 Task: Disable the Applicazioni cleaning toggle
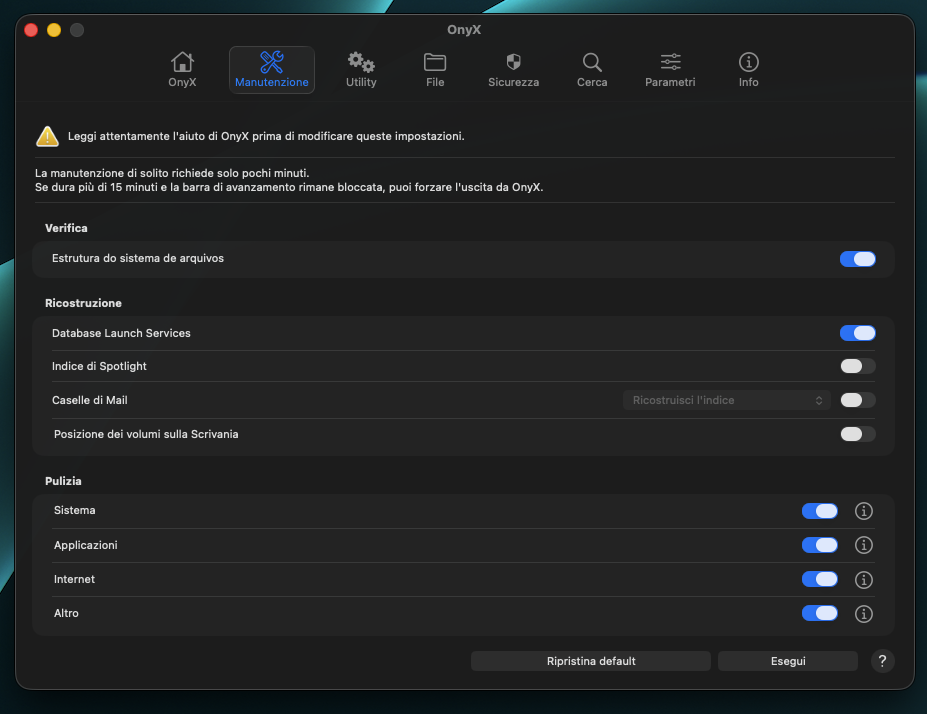[819, 545]
